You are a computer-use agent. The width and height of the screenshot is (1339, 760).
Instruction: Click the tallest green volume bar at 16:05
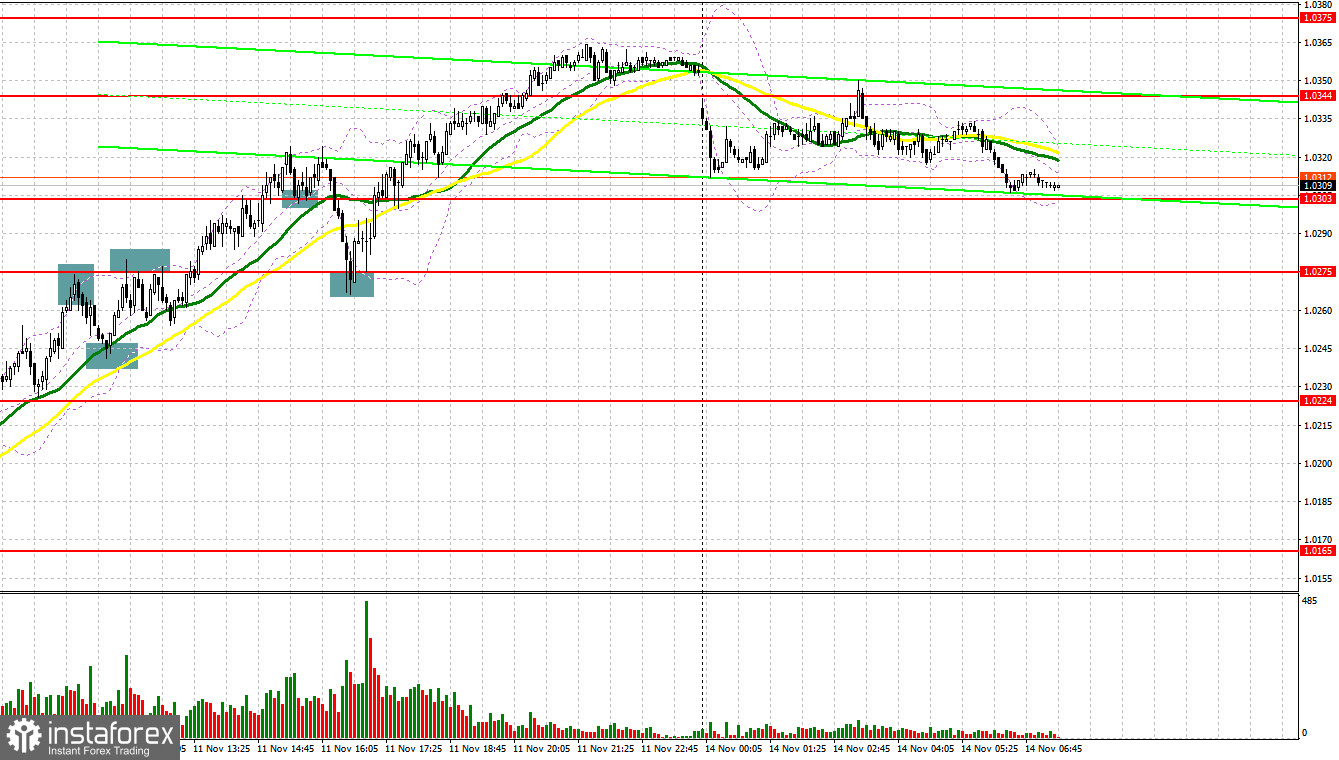[x=367, y=669]
